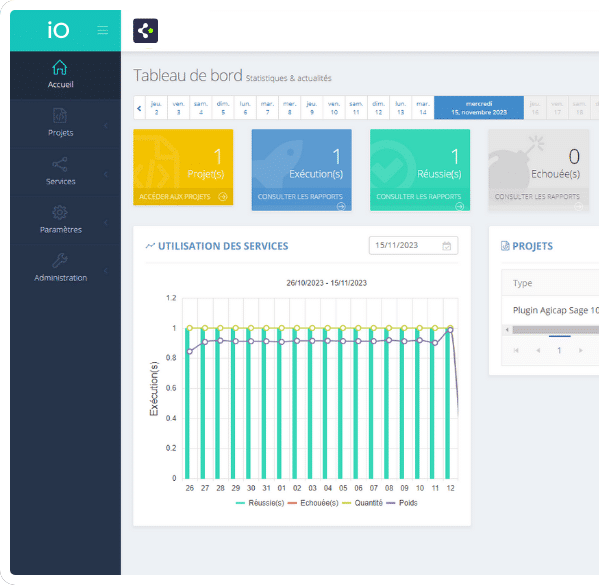Click the Projets panel document icon
599x585 pixels.
505,246
